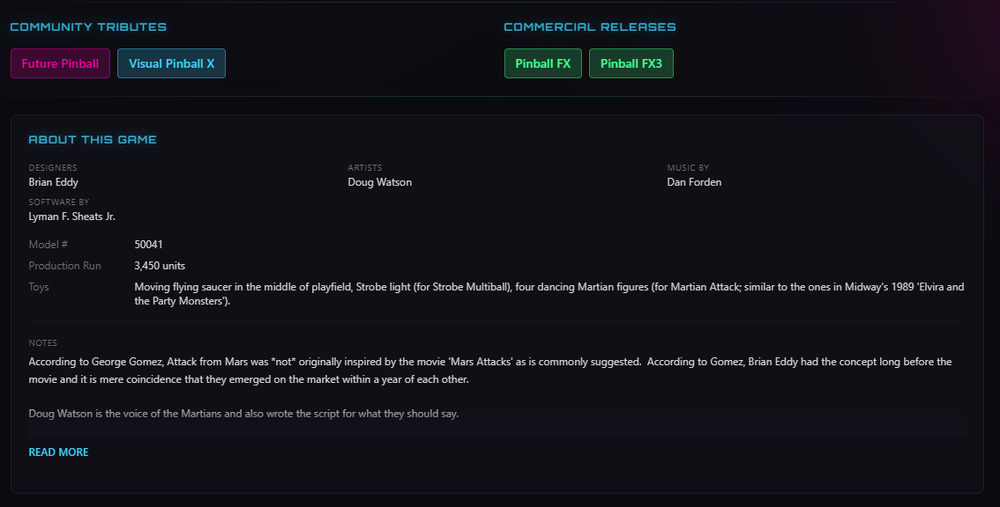This screenshot has height=507, width=1000.
Task: Click the note about Martians' voice
Action: coord(244,413)
